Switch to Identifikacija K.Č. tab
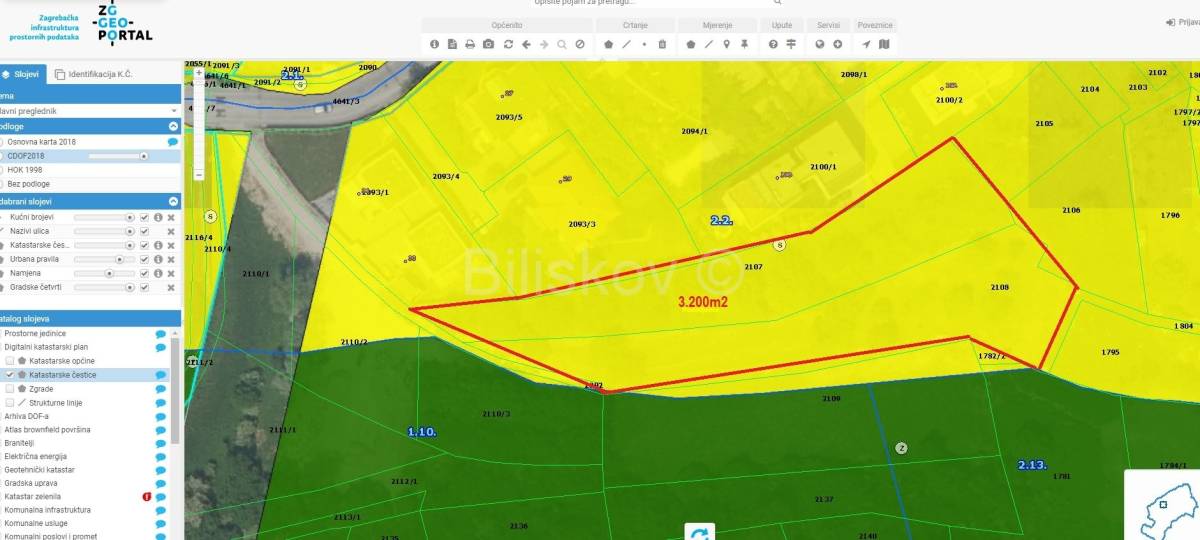 93,74
